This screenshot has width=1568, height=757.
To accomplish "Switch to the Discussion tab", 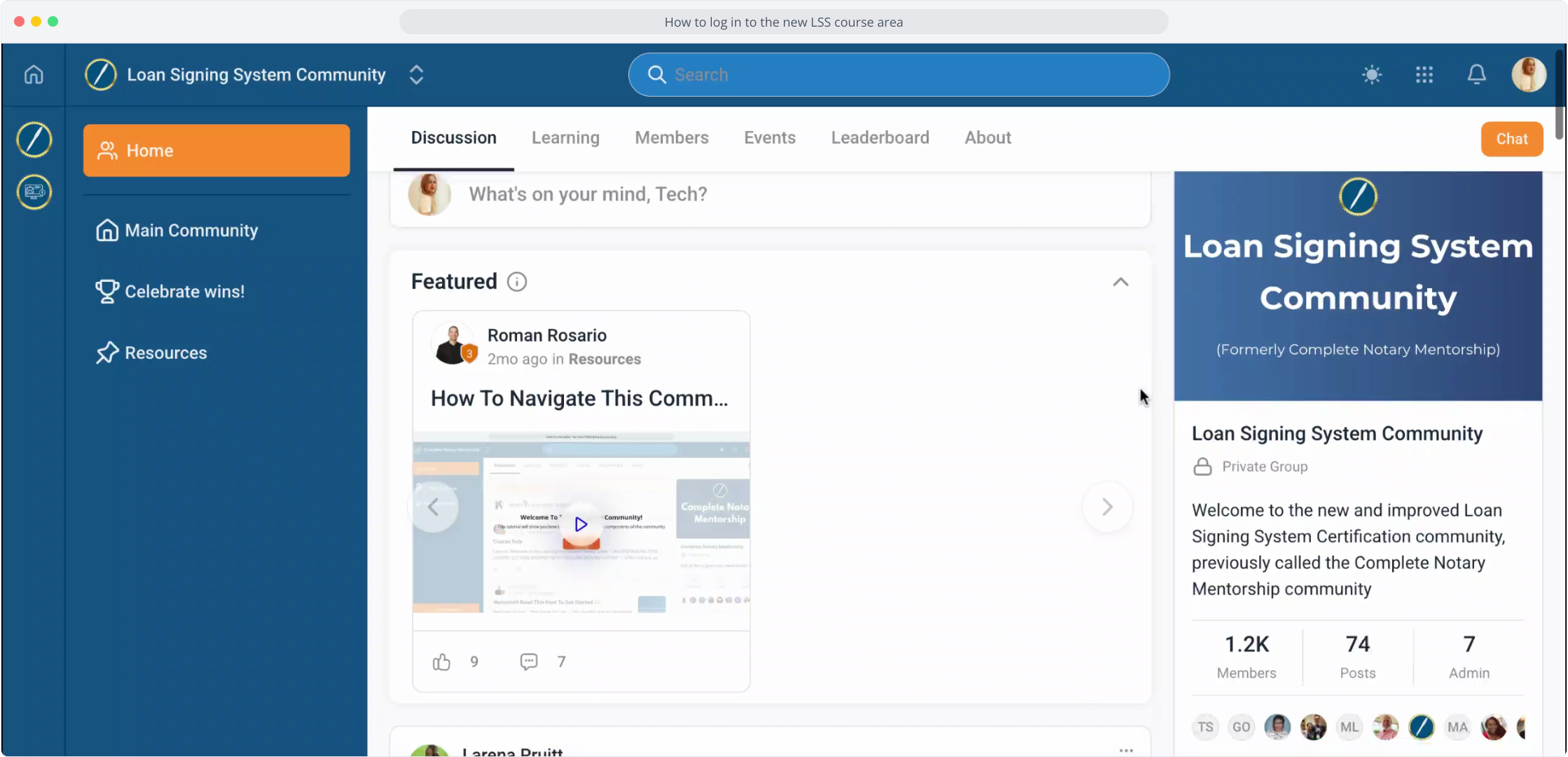I will pyautogui.click(x=454, y=138).
